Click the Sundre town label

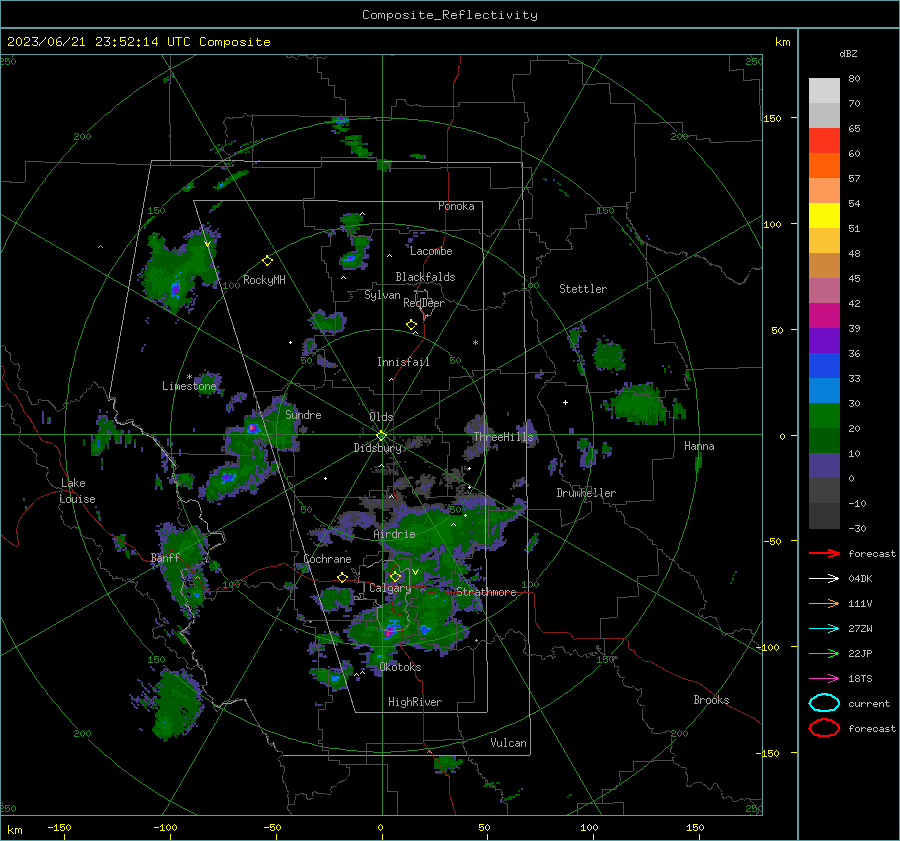pyautogui.click(x=303, y=414)
